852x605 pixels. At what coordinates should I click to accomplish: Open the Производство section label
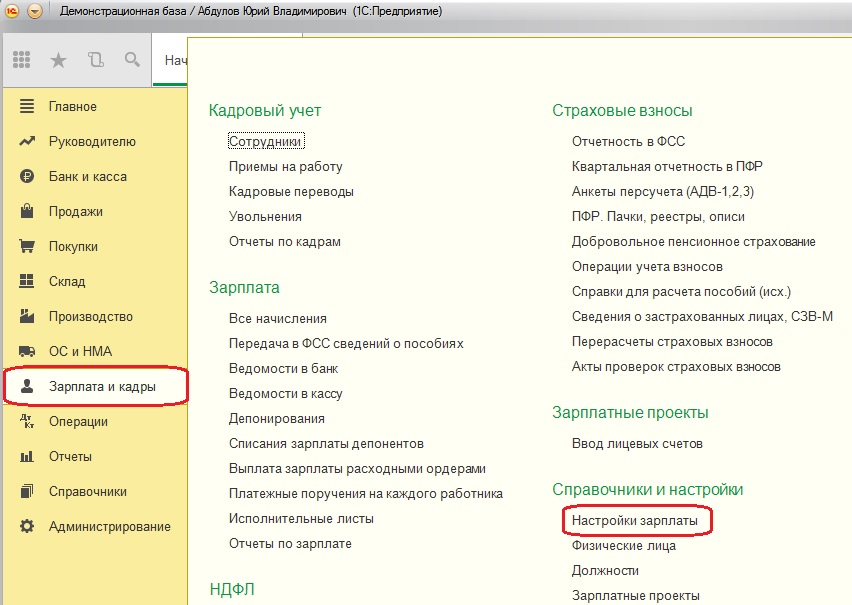91,316
